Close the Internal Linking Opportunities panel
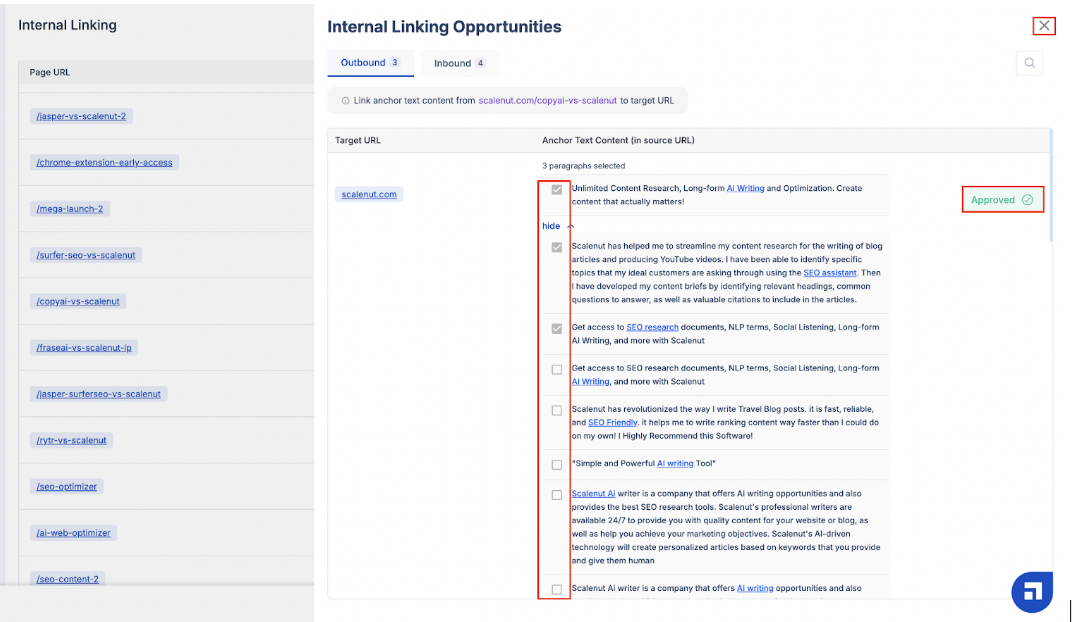 (1044, 26)
